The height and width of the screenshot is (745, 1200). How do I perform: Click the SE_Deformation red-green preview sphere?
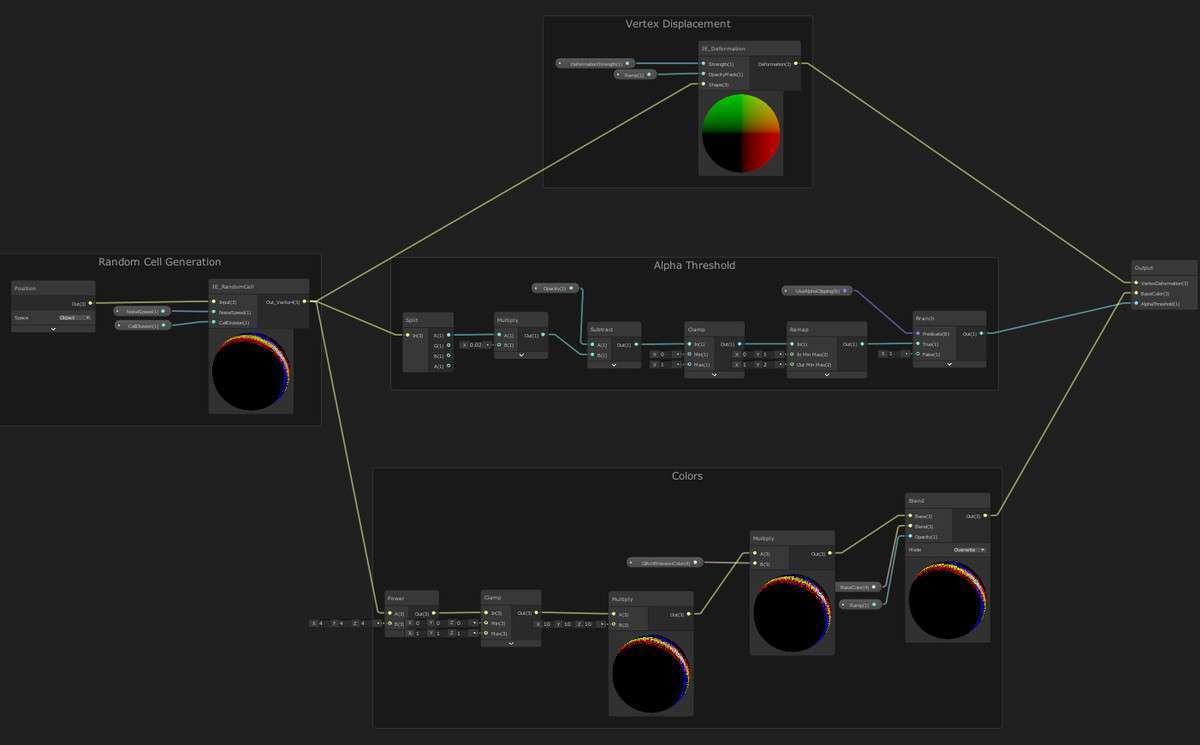(x=741, y=132)
